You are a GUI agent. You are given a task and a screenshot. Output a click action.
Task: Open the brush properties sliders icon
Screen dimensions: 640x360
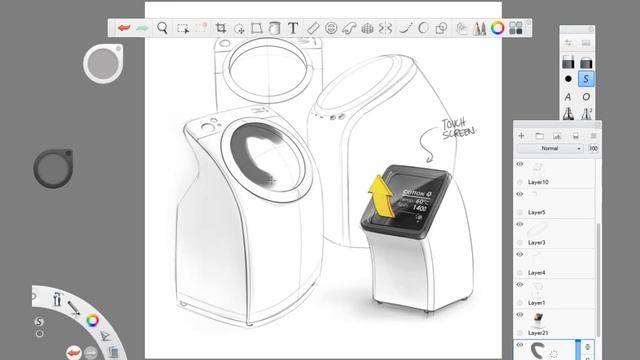pyautogui.click(x=568, y=43)
